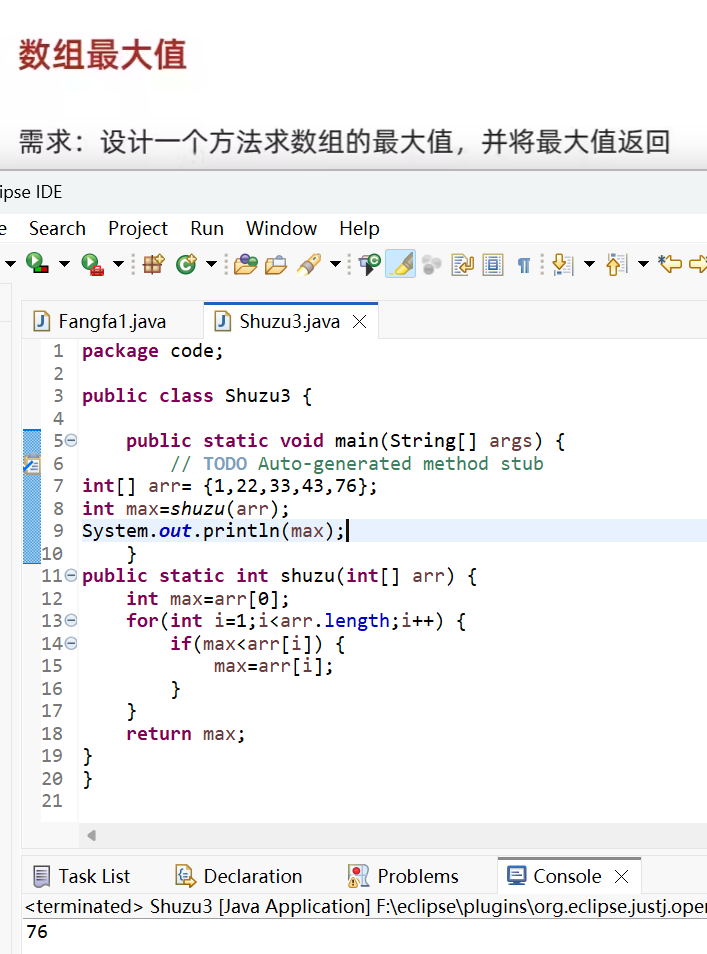Image resolution: width=707 pixels, height=954 pixels.
Task: Open the Window menu
Action: coord(281,228)
